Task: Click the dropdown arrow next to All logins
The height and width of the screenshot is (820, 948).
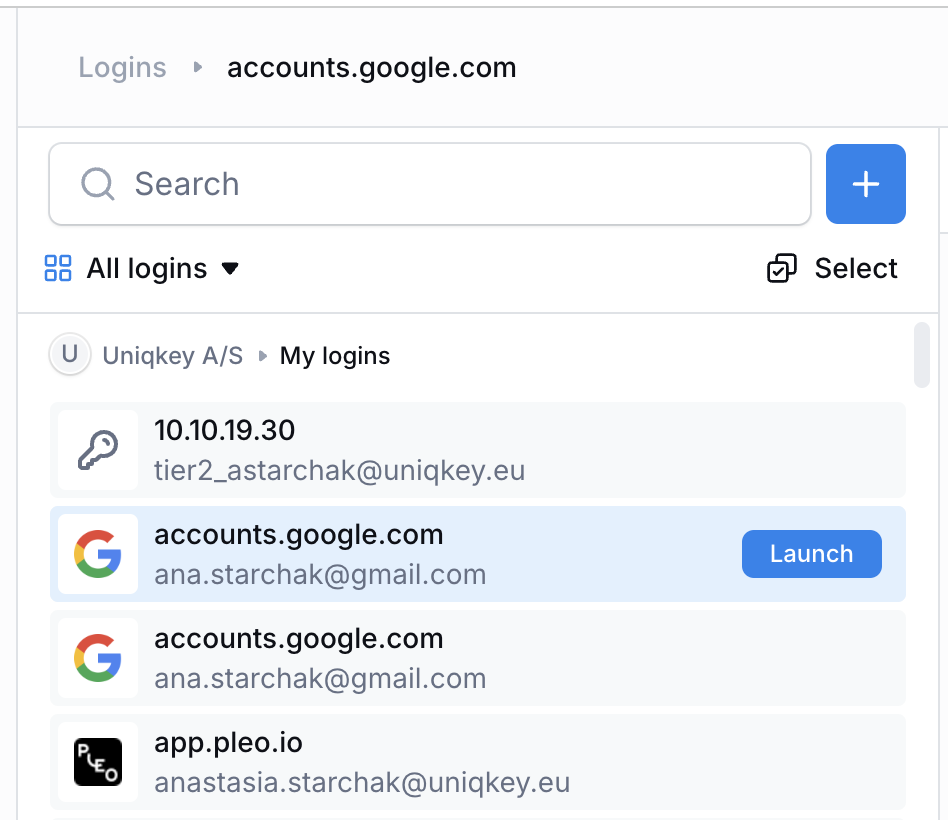Action: click(x=230, y=268)
